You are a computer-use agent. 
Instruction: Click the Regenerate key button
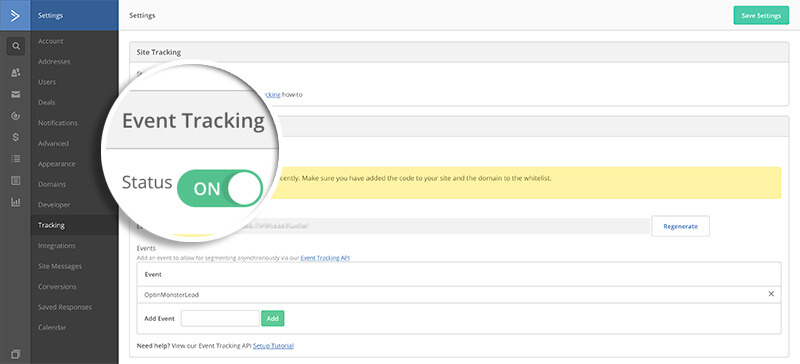point(680,226)
